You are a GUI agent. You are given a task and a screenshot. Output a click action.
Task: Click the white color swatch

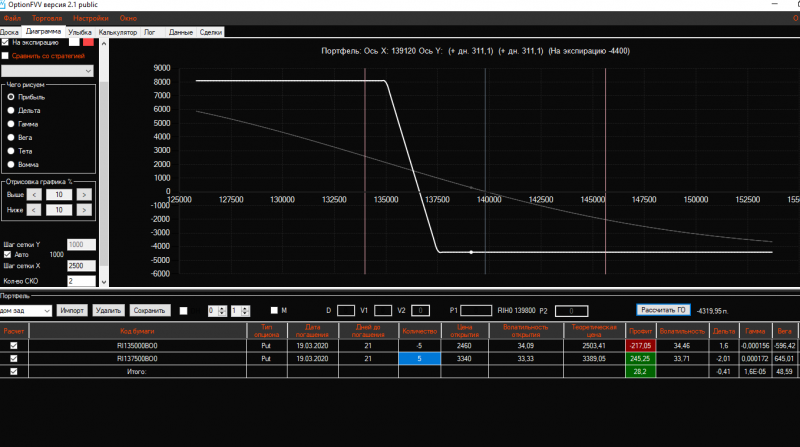pyautogui.click(x=74, y=42)
